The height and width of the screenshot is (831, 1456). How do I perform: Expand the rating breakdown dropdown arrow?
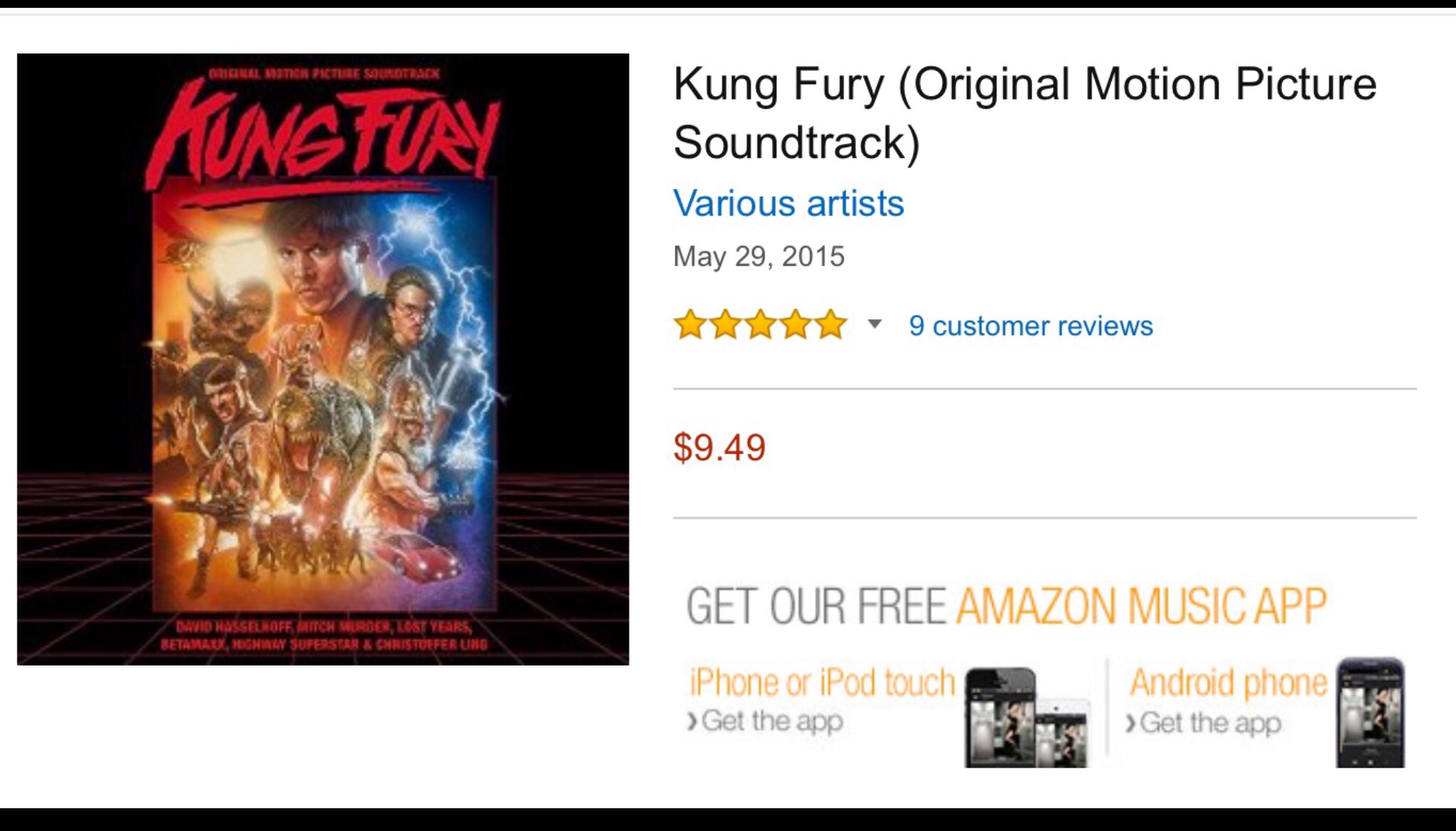875,325
